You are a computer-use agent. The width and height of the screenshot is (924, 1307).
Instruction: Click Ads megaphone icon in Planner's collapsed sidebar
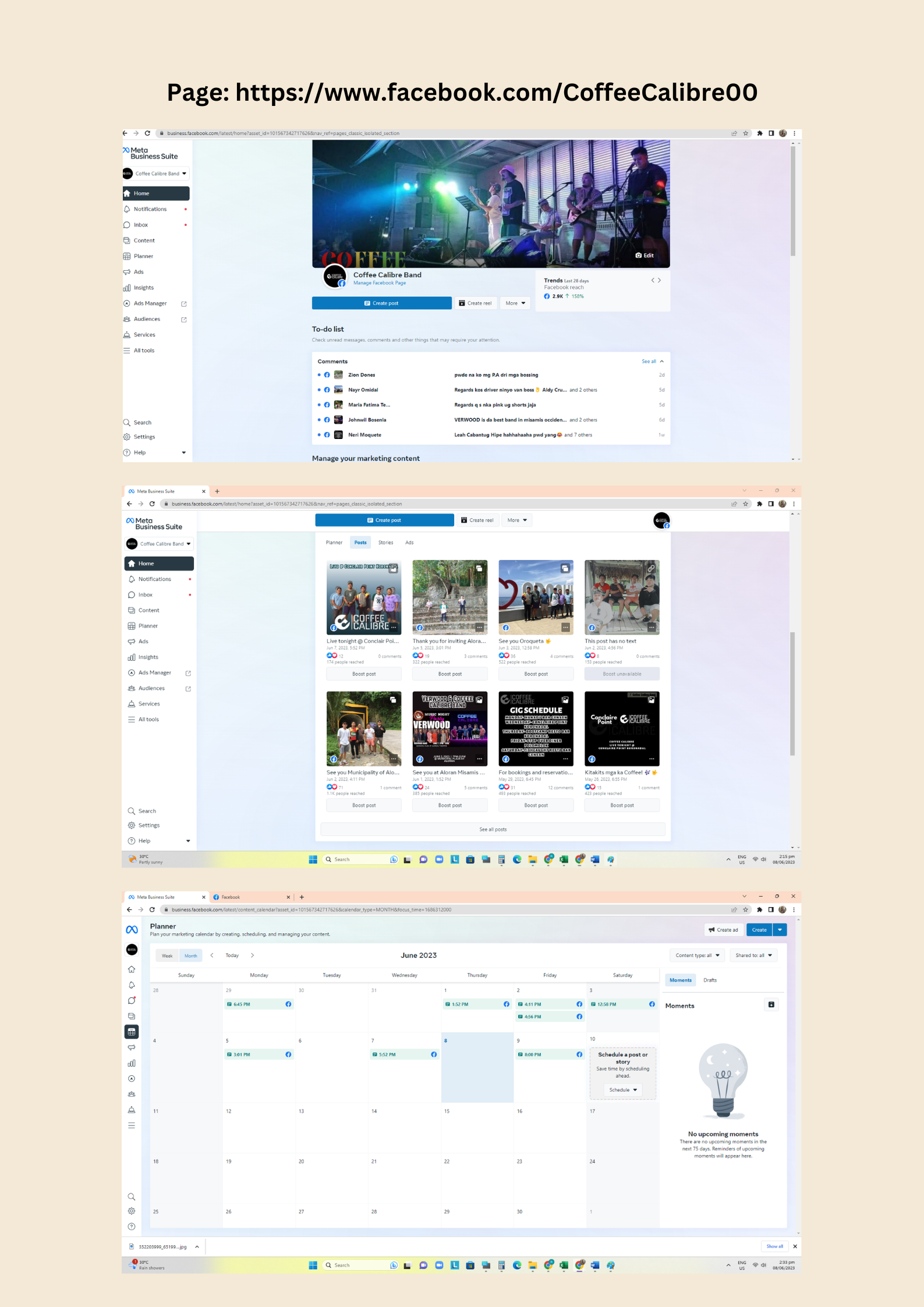click(x=132, y=1047)
